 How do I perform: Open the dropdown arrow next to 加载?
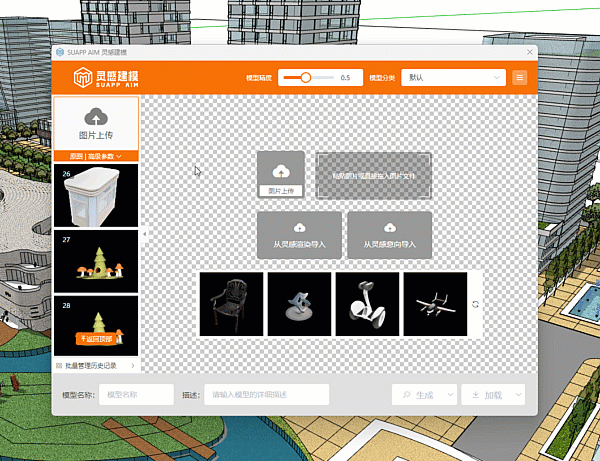[x=515, y=395]
